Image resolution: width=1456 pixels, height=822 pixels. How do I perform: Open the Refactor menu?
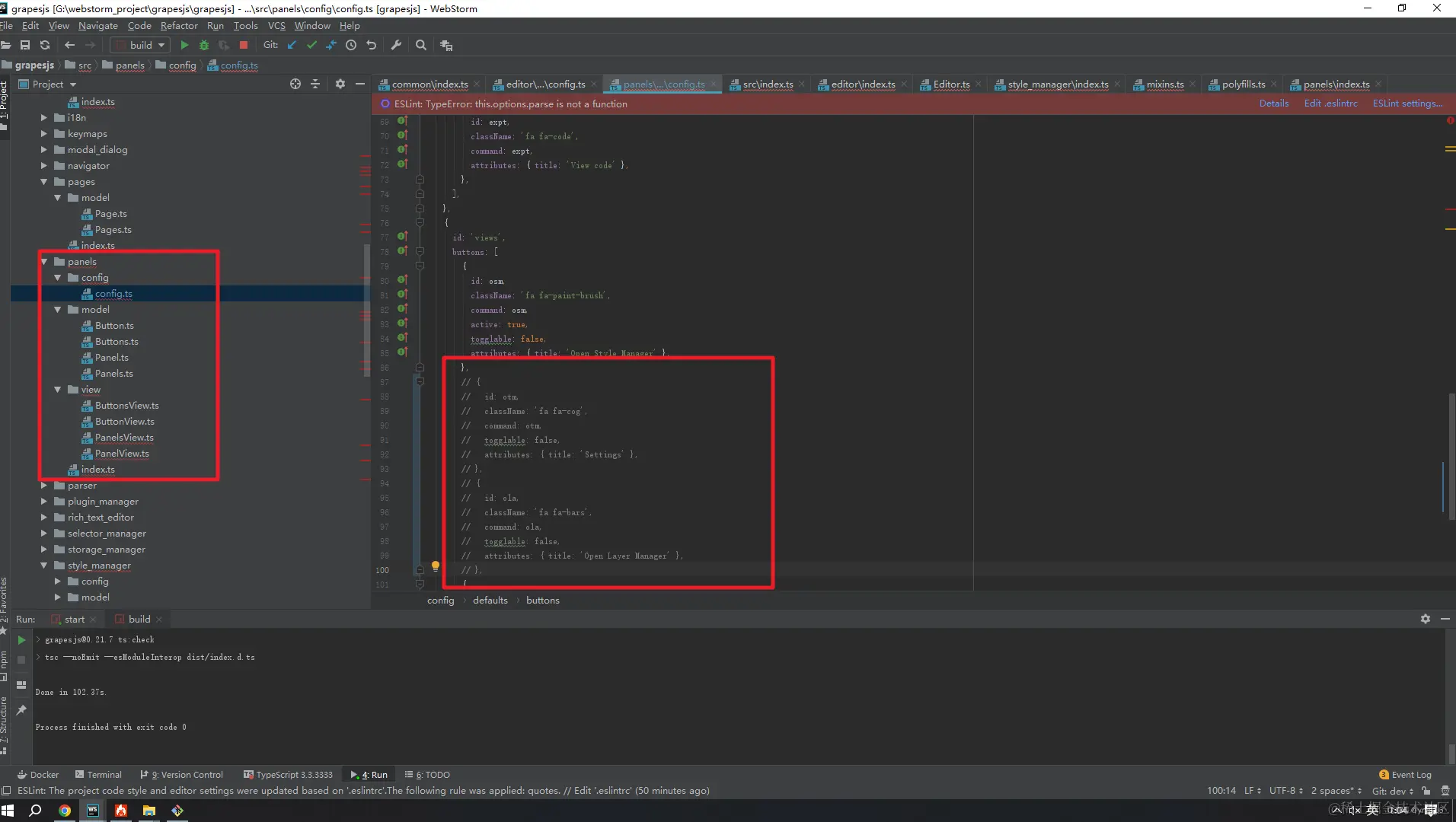(x=179, y=26)
